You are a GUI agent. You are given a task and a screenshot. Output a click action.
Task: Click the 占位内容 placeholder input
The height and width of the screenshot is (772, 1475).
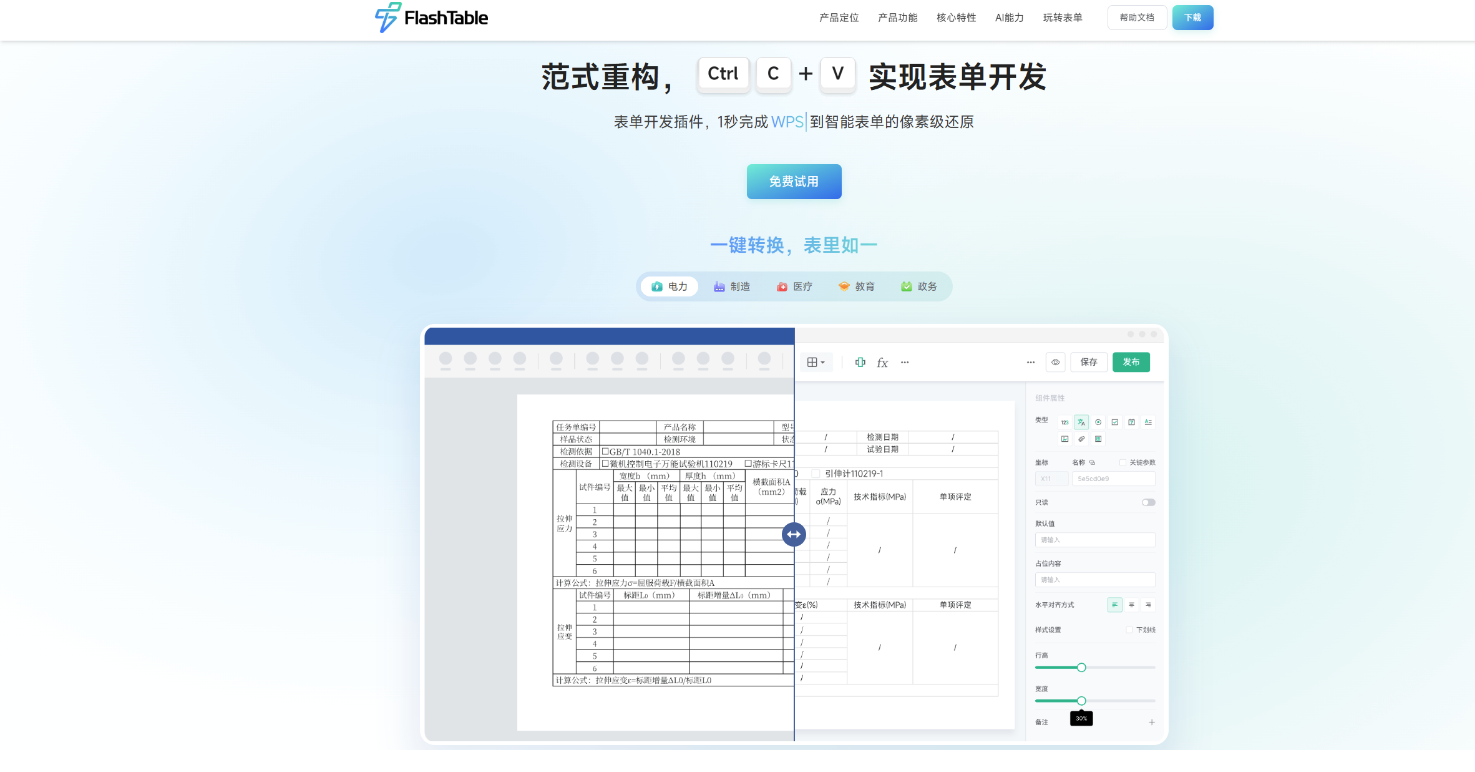[1095, 580]
